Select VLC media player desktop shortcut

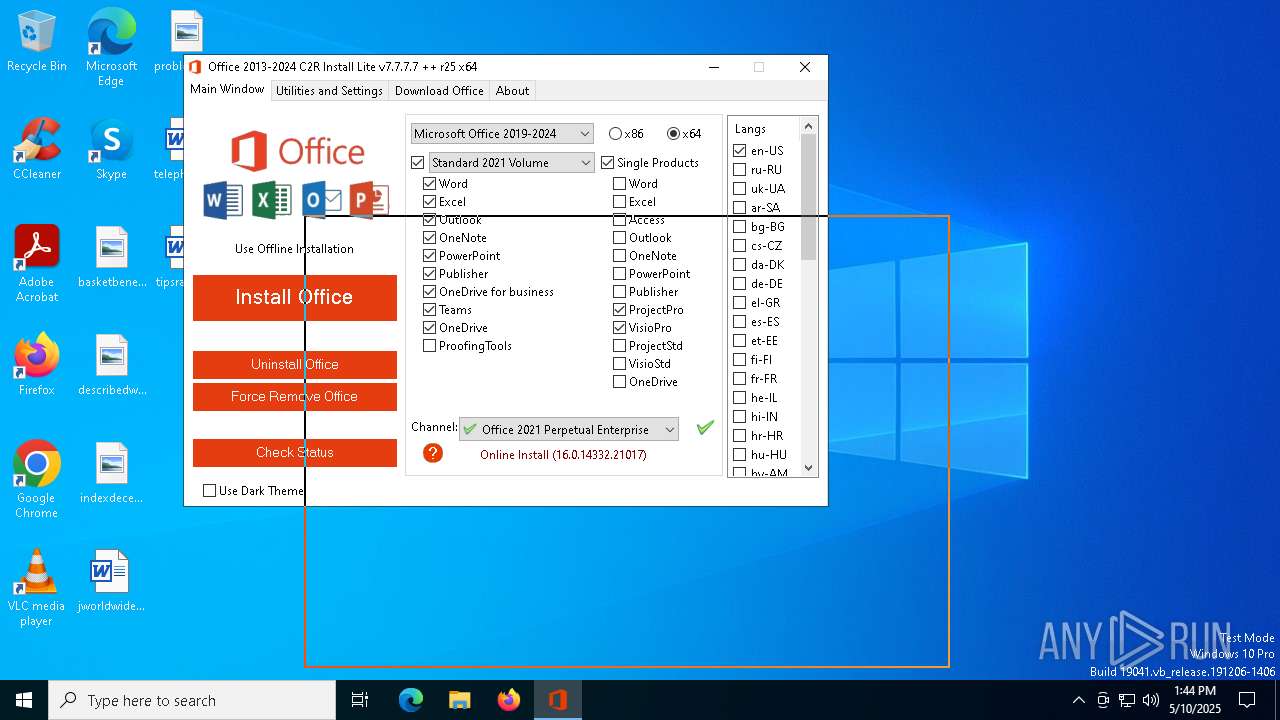pos(37,588)
